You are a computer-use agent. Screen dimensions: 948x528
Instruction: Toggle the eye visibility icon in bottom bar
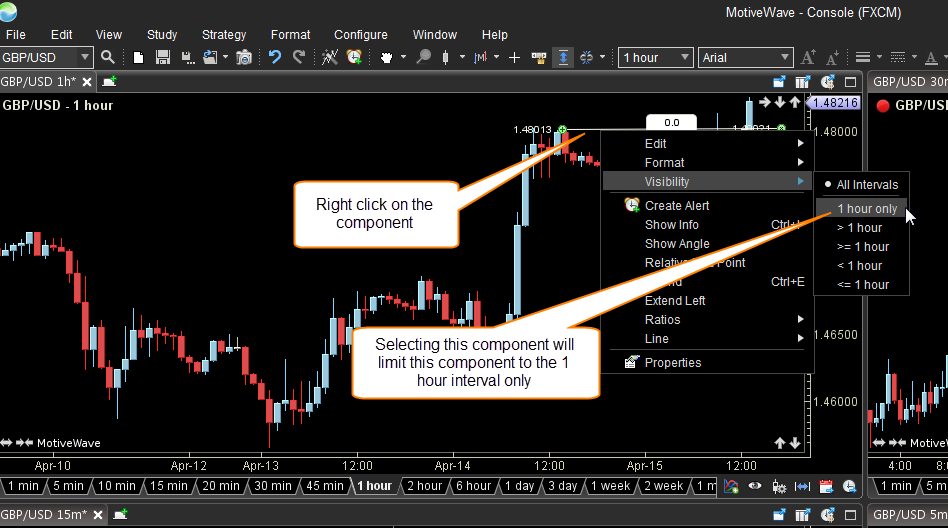click(x=755, y=486)
